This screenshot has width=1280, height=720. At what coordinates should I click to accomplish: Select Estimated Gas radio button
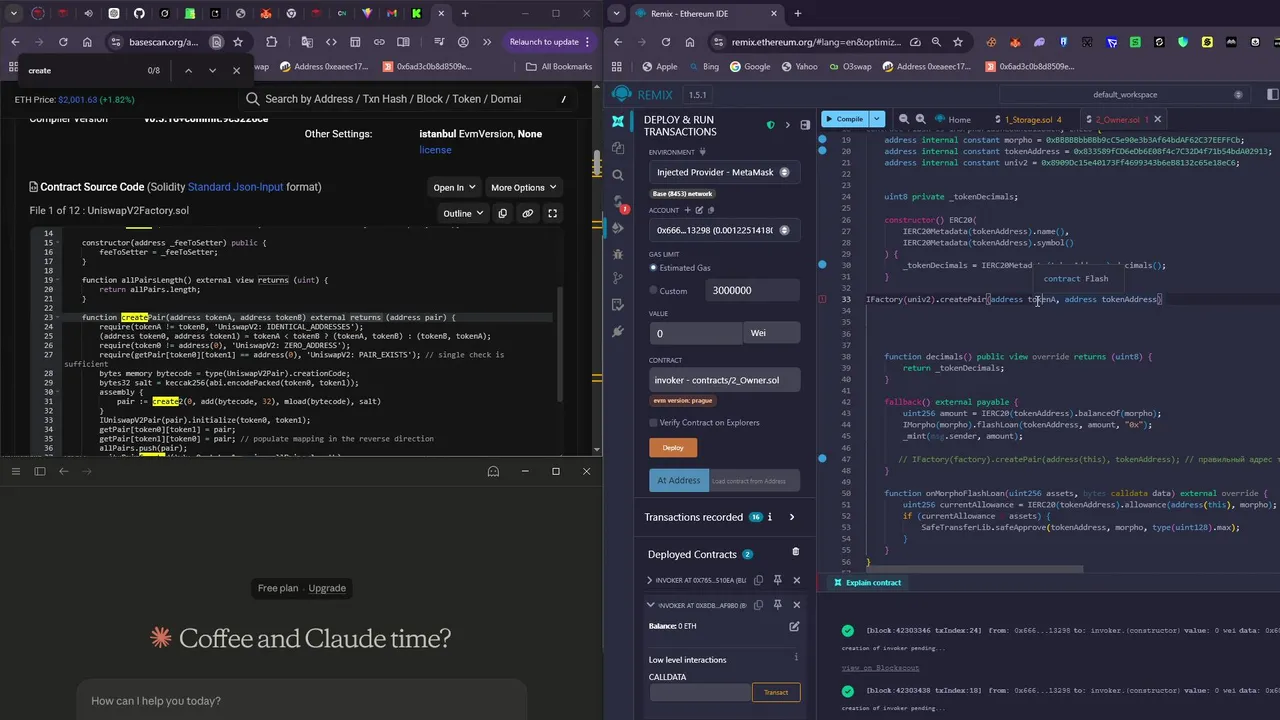point(654,268)
